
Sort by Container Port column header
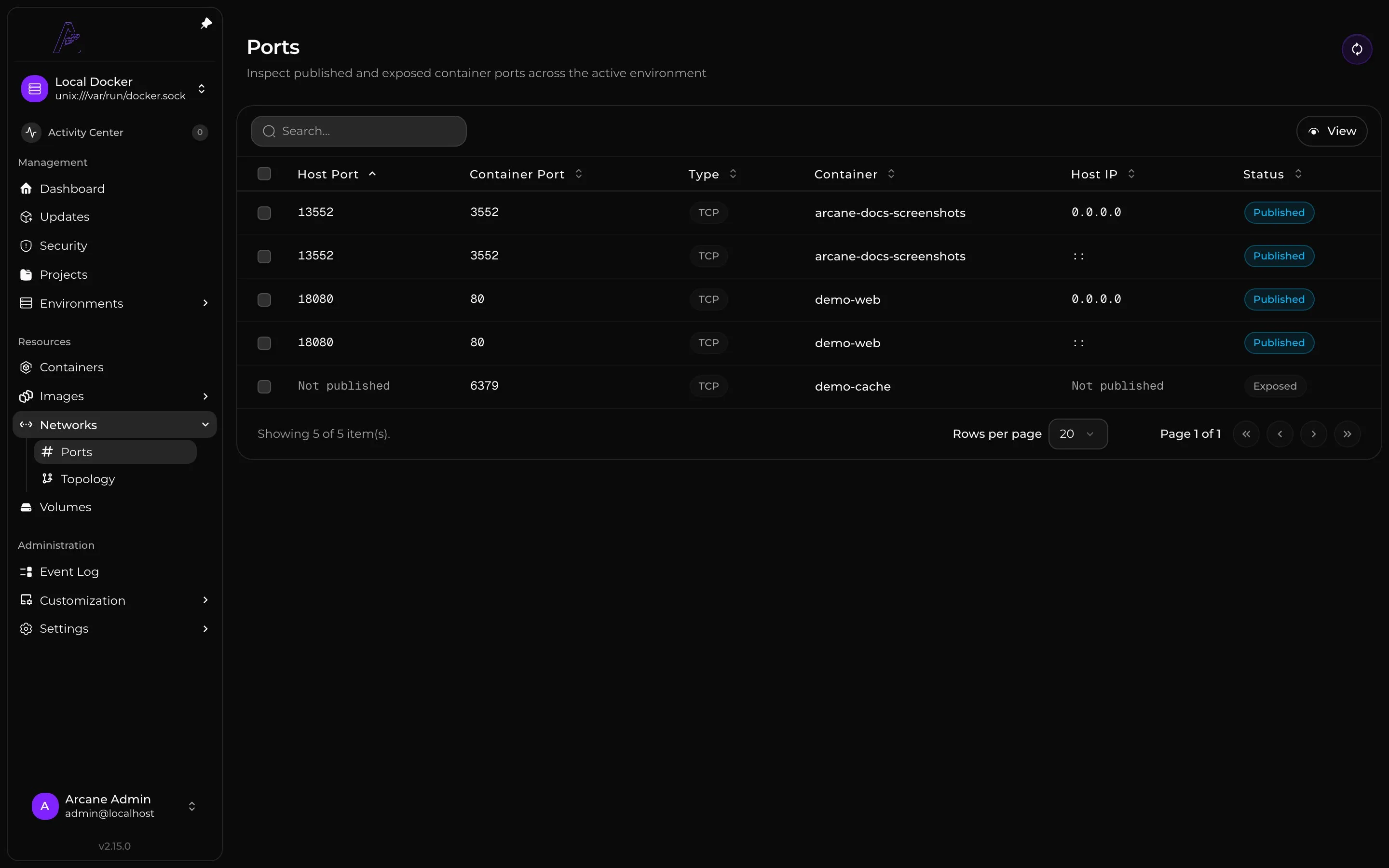point(526,174)
